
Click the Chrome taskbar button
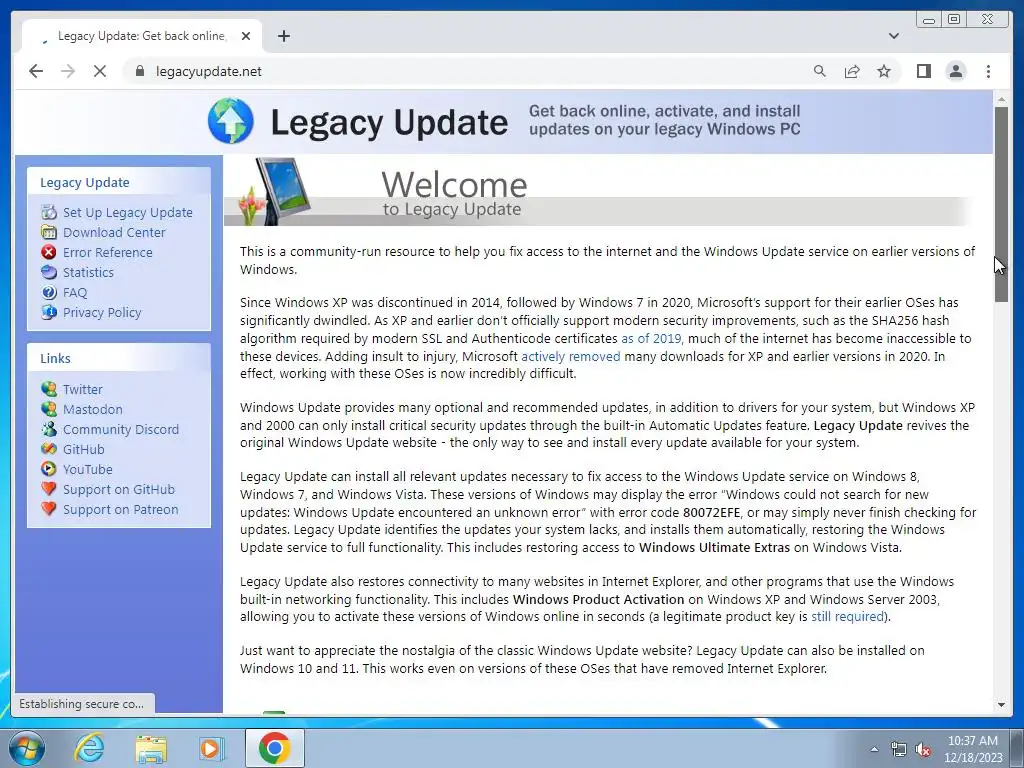pyautogui.click(x=275, y=748)
